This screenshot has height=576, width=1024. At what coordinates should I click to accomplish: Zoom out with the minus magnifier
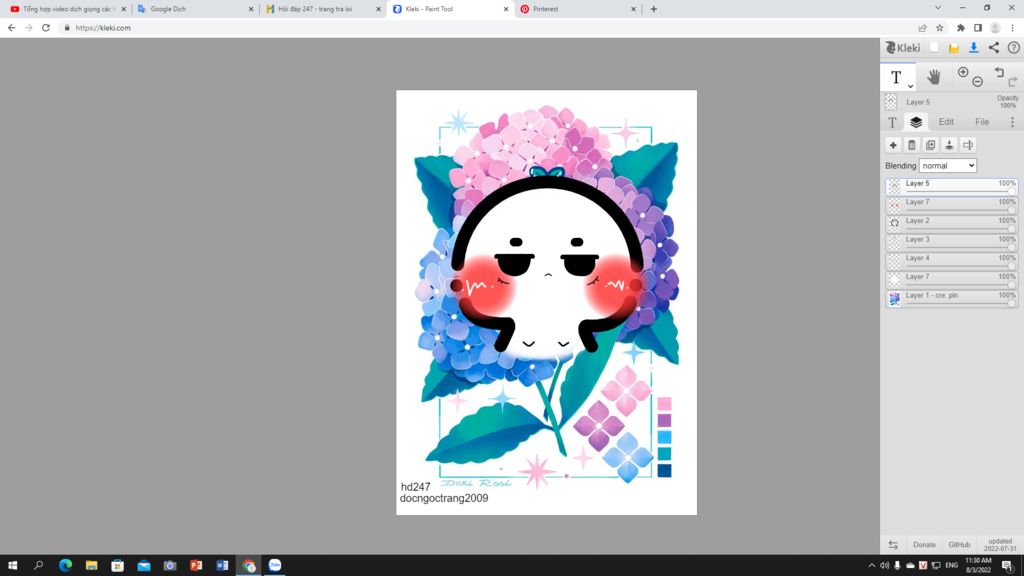point(978,82)
